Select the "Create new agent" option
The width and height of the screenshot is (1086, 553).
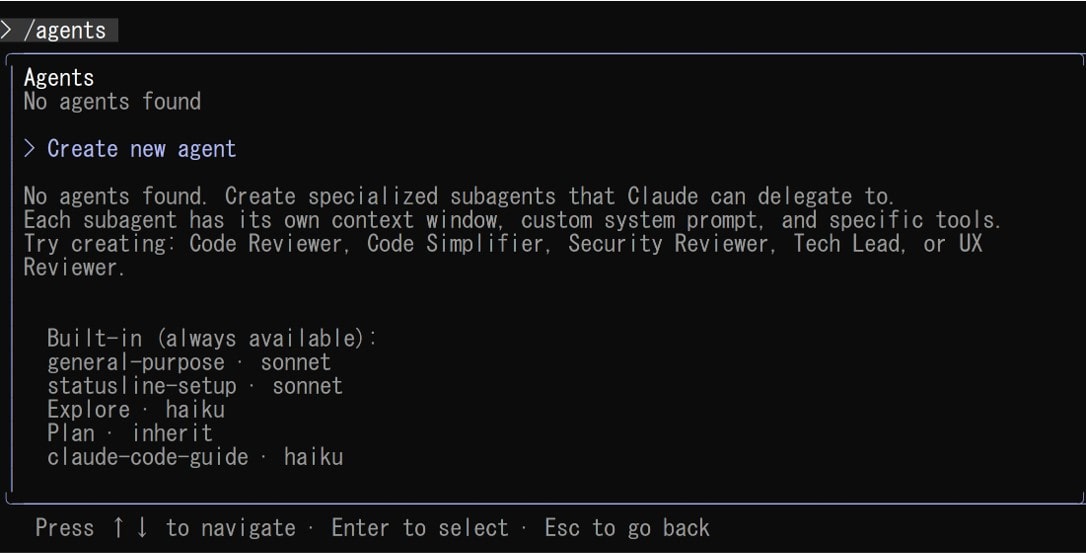[x=141, y=149]
